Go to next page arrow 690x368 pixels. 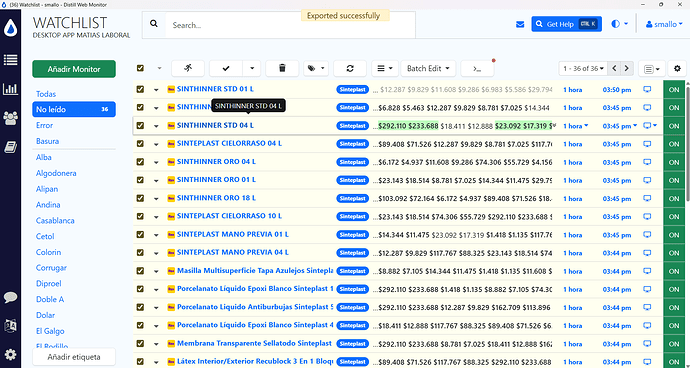(627, 68)
